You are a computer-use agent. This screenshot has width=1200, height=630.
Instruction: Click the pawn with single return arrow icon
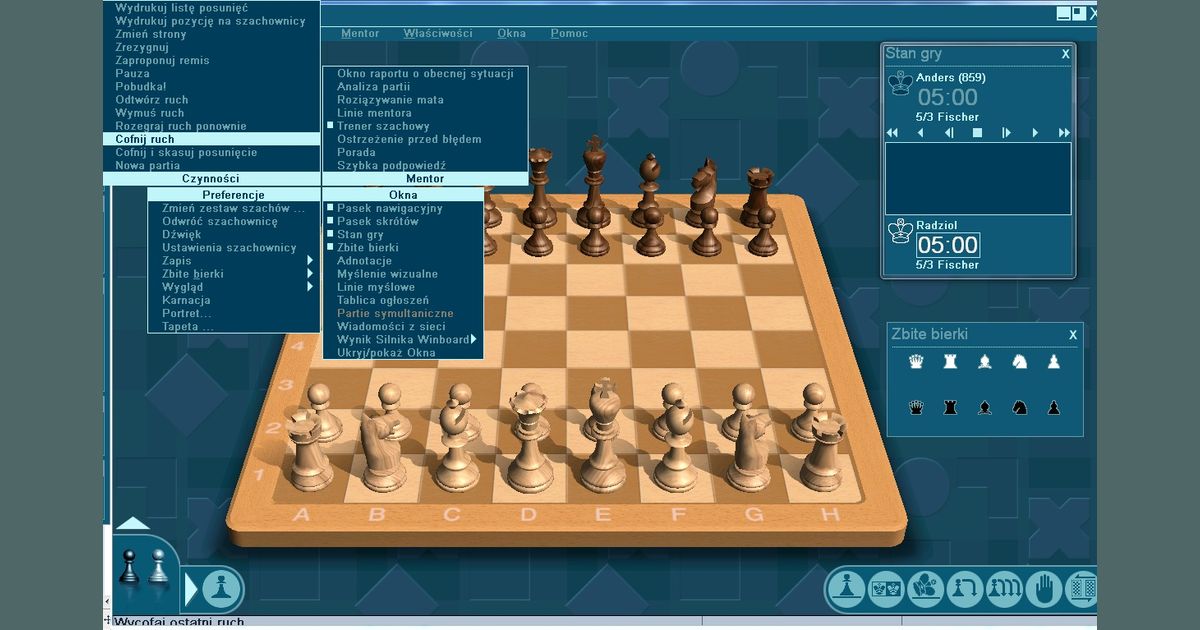pos(965,587)
